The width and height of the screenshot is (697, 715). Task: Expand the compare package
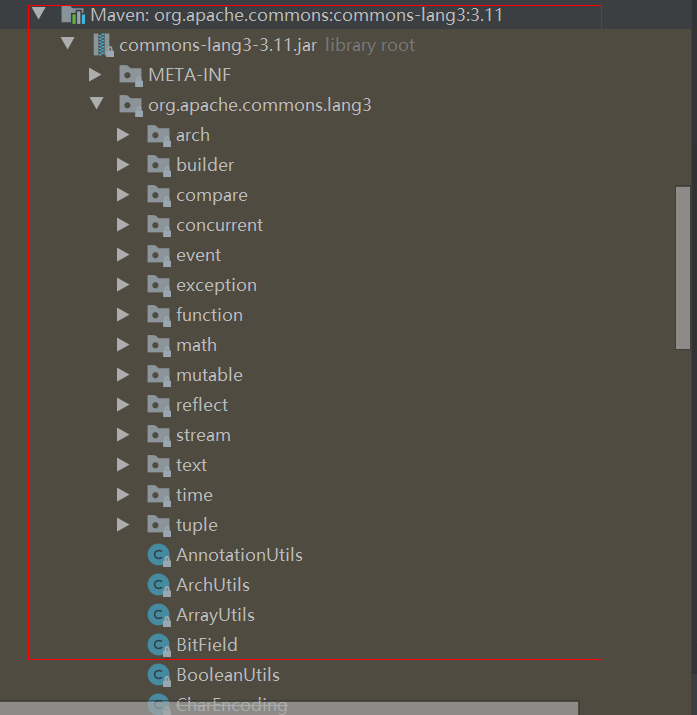point(123,195)
